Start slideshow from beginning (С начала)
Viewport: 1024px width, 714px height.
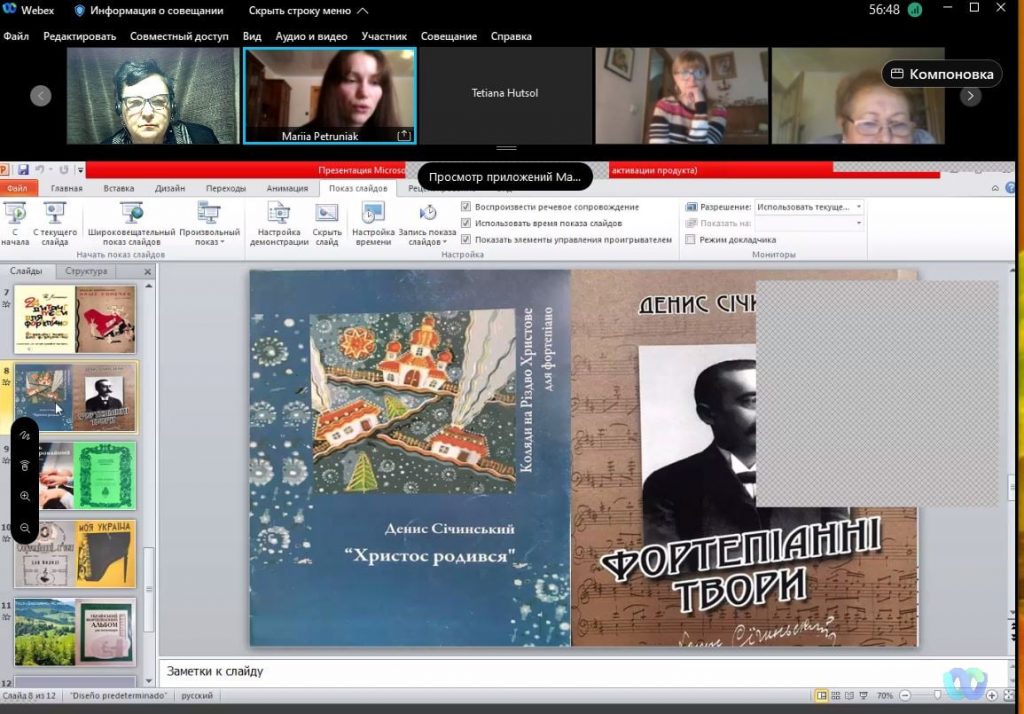pyautogui.click(x=15, y=224)
